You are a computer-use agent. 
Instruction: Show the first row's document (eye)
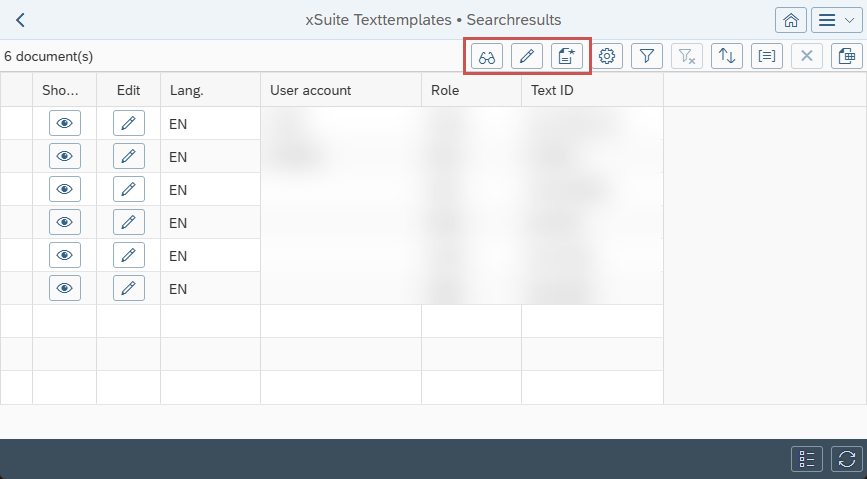65,123
